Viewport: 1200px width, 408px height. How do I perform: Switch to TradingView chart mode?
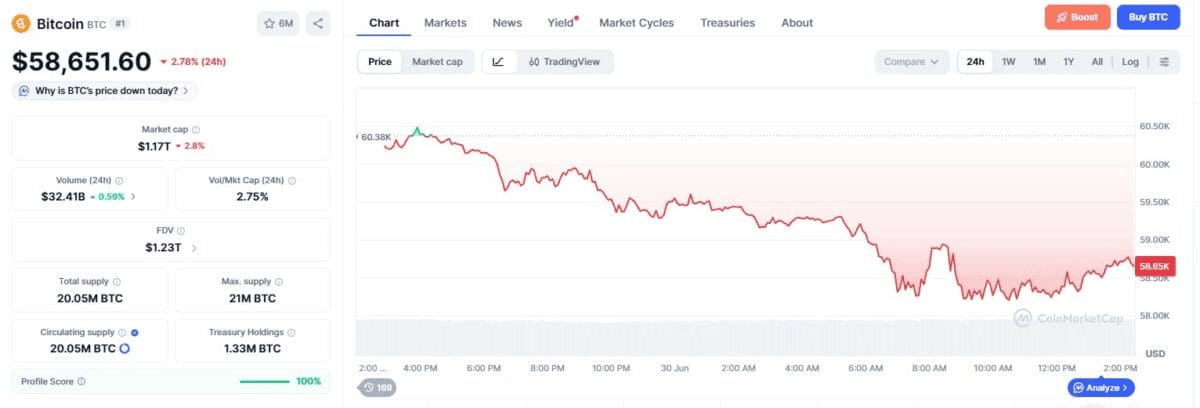[565, 62]
